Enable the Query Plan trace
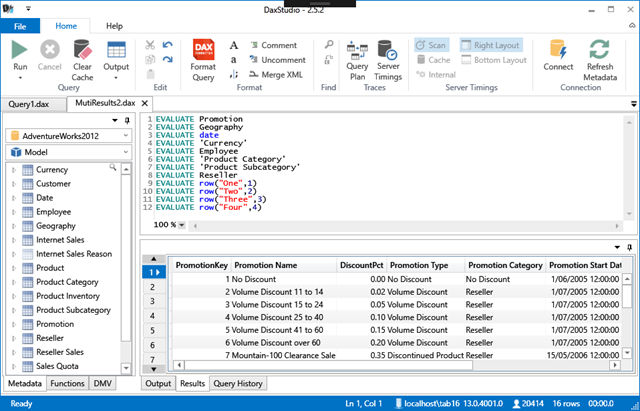 [x=357, y=61]
